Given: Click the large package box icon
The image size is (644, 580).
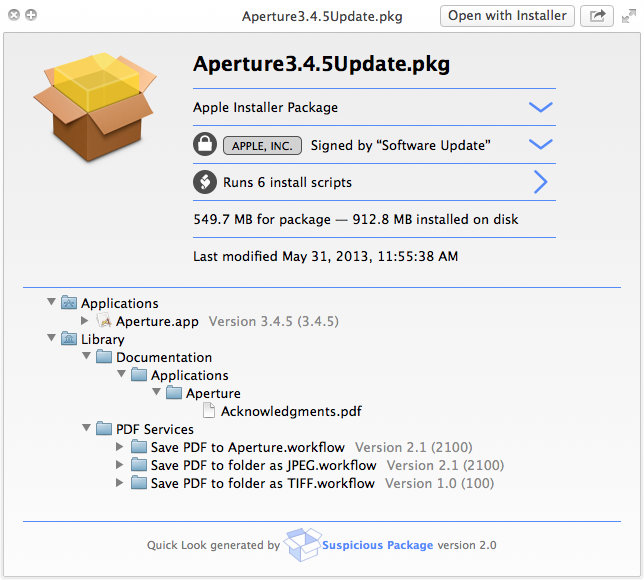Looking at the screenshot, I should [x=95, y=106].
